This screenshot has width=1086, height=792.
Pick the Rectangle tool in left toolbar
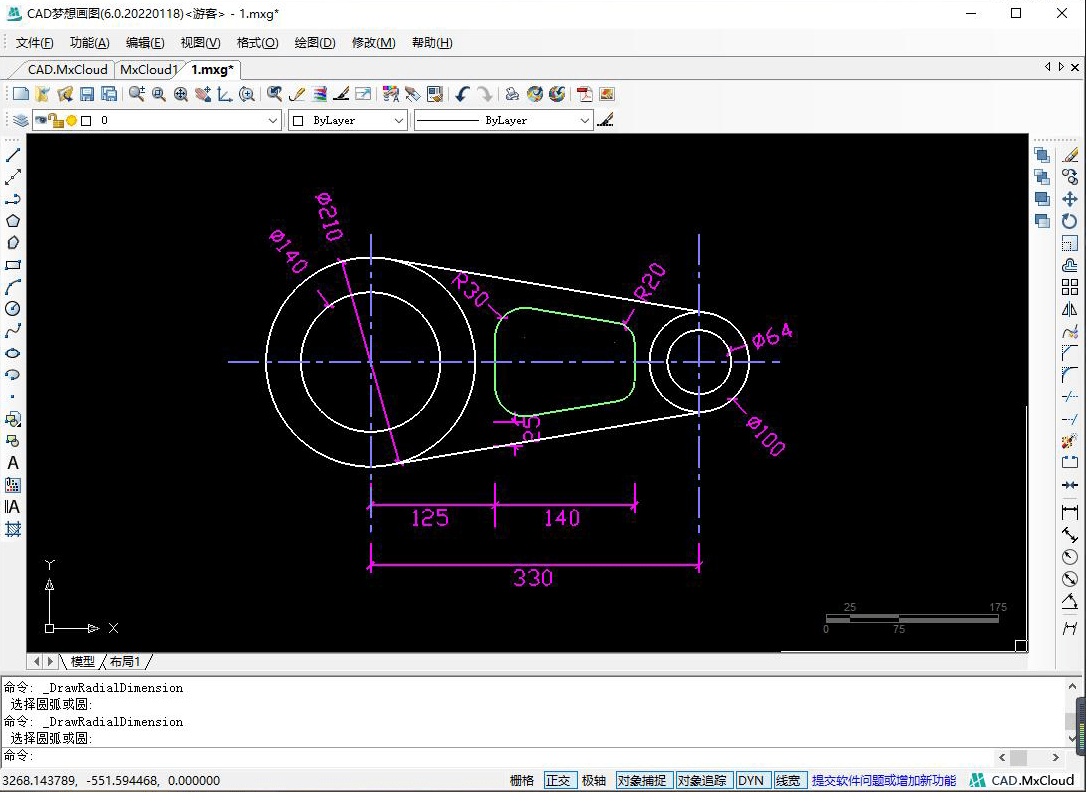13,265
